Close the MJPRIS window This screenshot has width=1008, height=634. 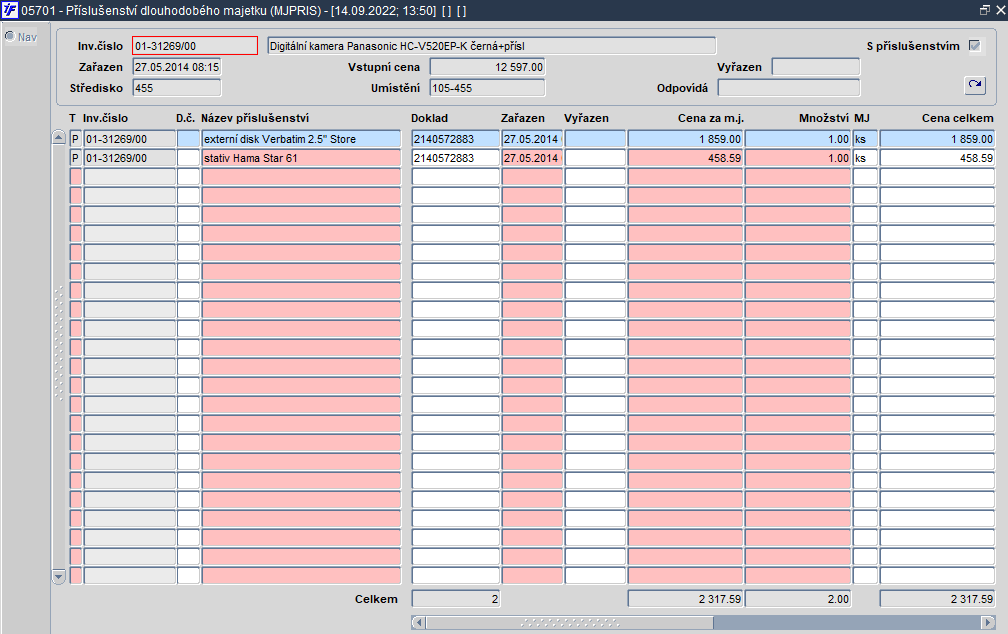click(x=1000, y=10)
